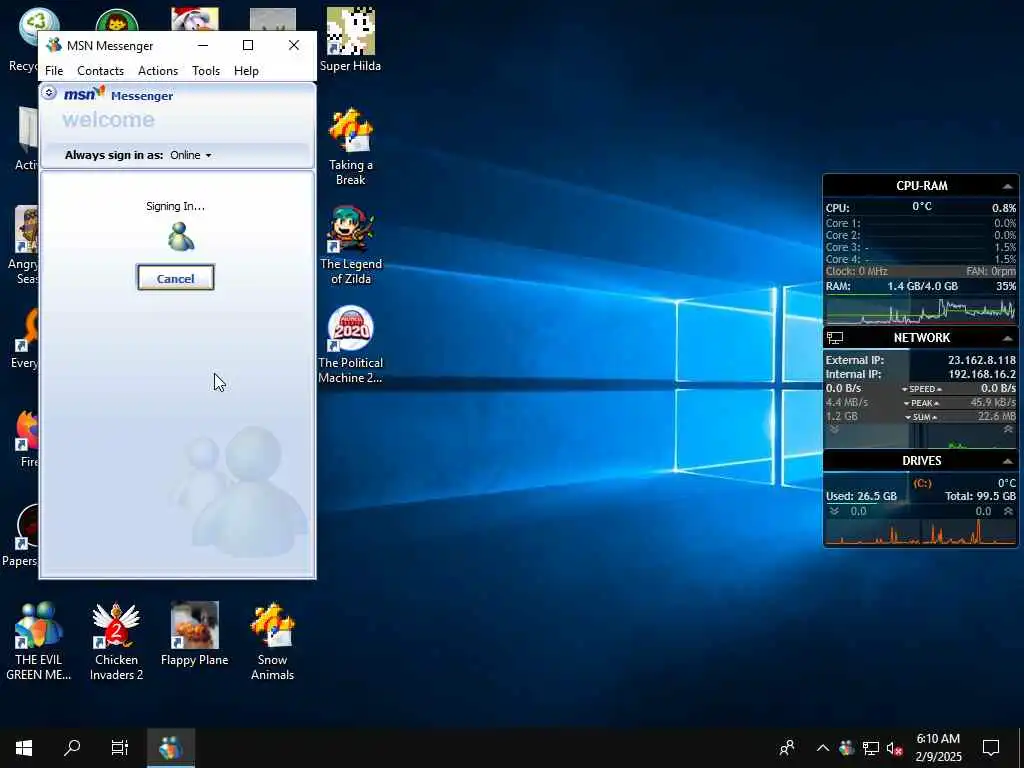Collapse the CPU-RAM gadget panel
The image size is (1024, 768).
(1007, 186)
